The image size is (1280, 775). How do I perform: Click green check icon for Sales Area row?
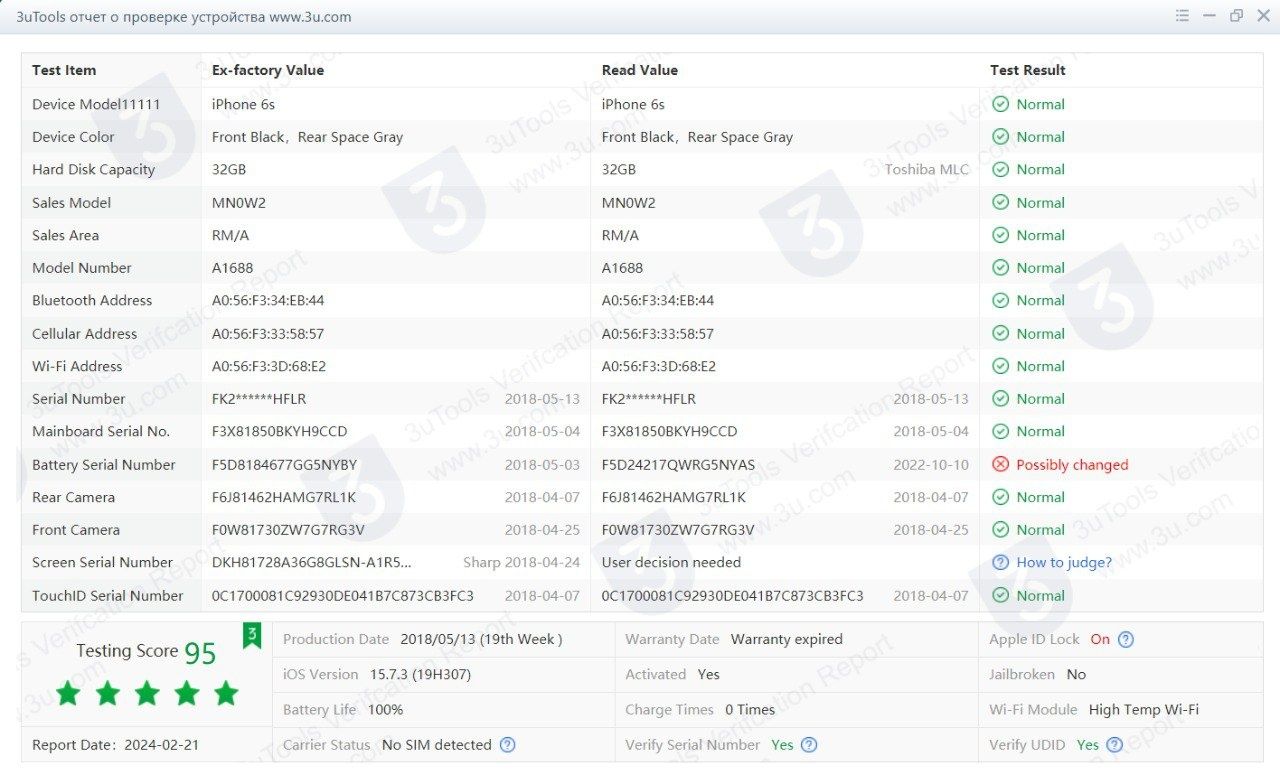[x=1000, y=236]
